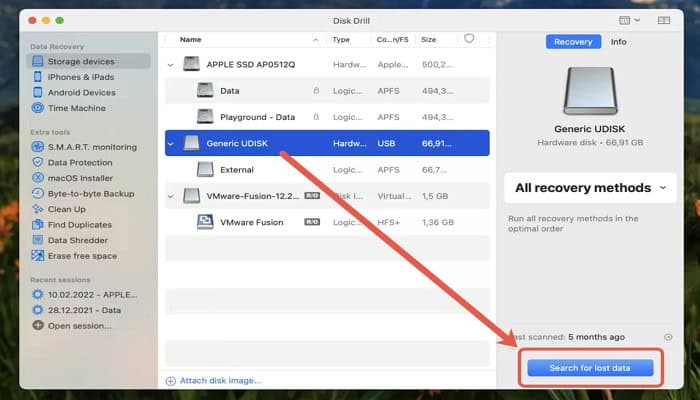Click the R/O badge on VMware Fusion row

(x=312, y=222)
